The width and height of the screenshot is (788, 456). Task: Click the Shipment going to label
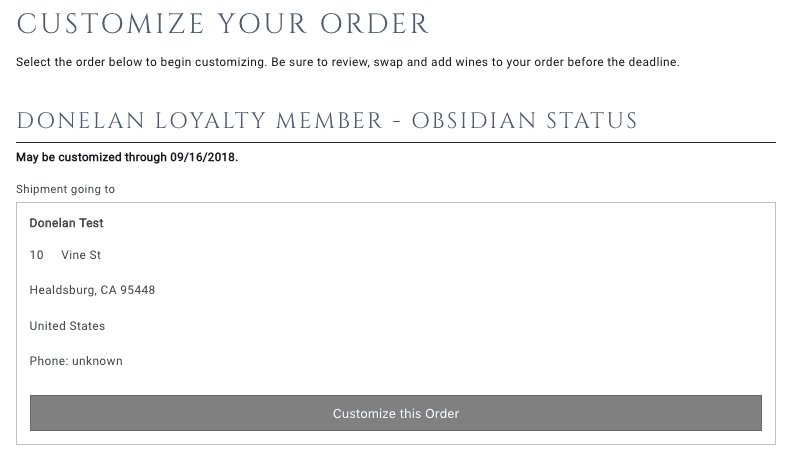(x=66, y=189)
